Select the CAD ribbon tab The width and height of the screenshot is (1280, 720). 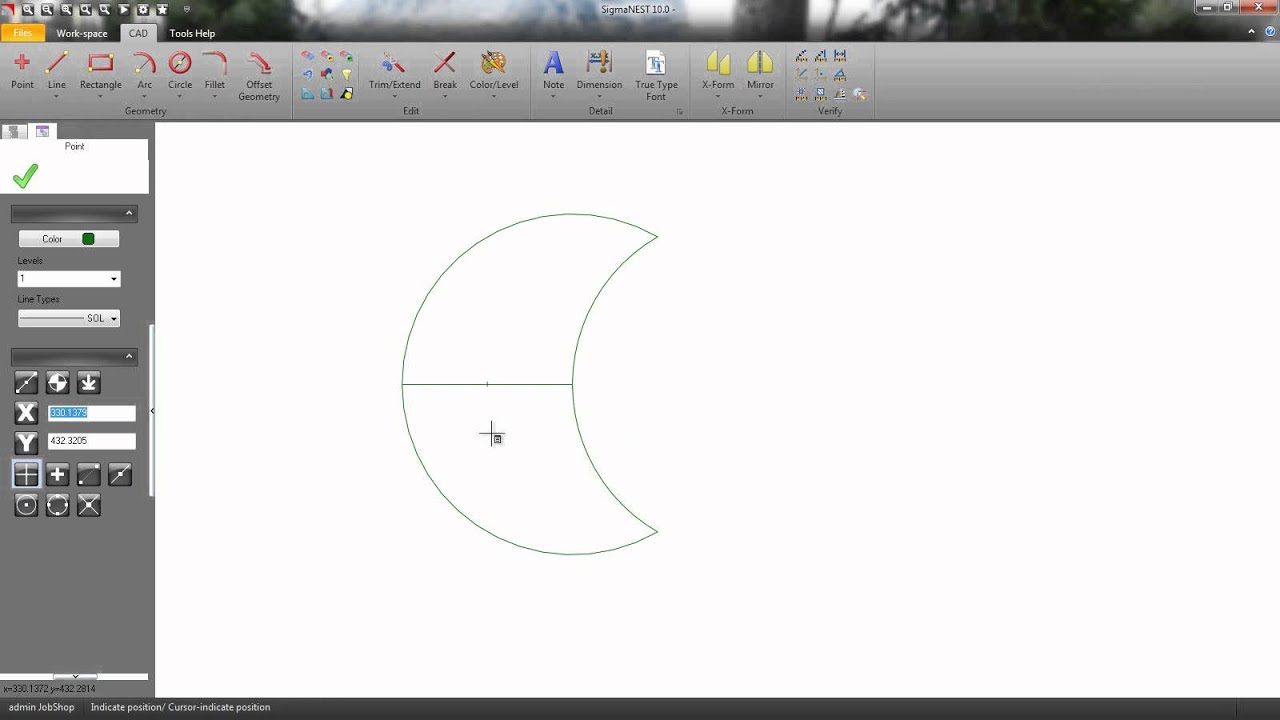tap(138, 33)
